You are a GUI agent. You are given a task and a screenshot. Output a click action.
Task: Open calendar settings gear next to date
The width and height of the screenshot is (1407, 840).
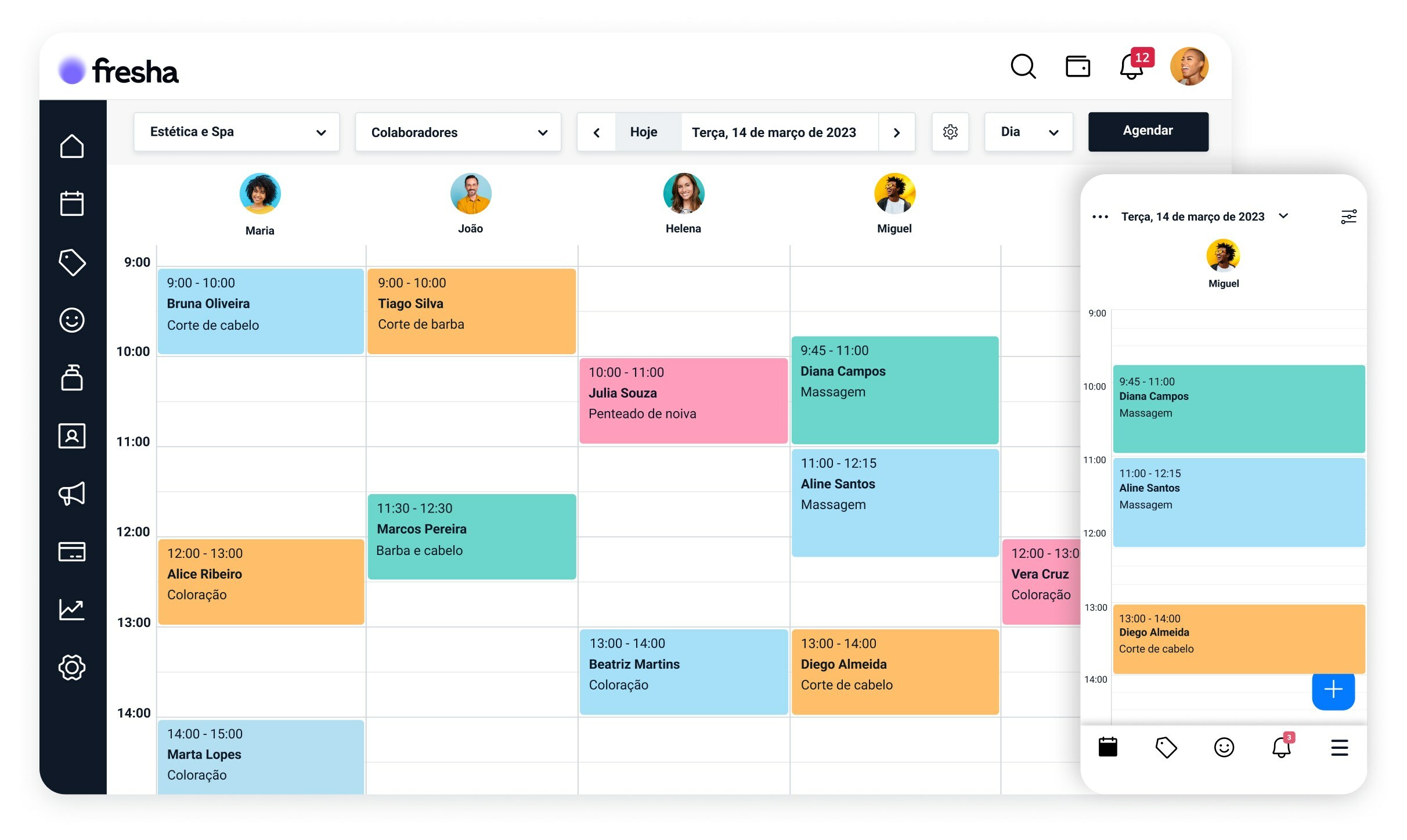click(x=950, y=132)
